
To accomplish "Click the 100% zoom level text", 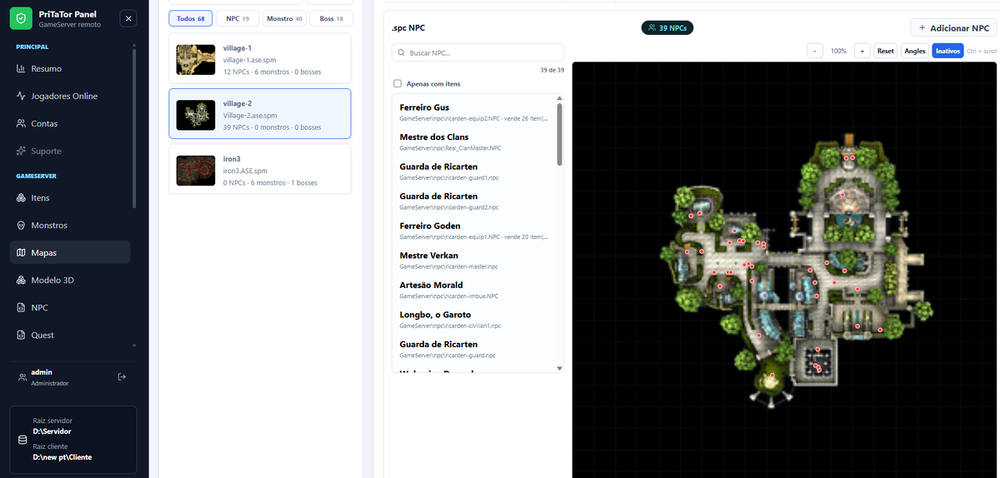I will pos(838,51).
